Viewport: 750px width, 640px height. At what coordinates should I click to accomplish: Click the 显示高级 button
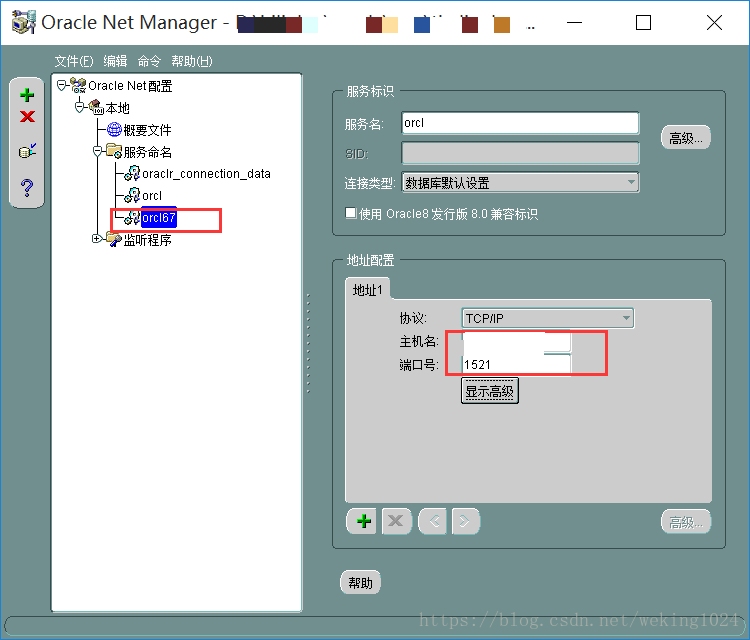click(489, 391)
